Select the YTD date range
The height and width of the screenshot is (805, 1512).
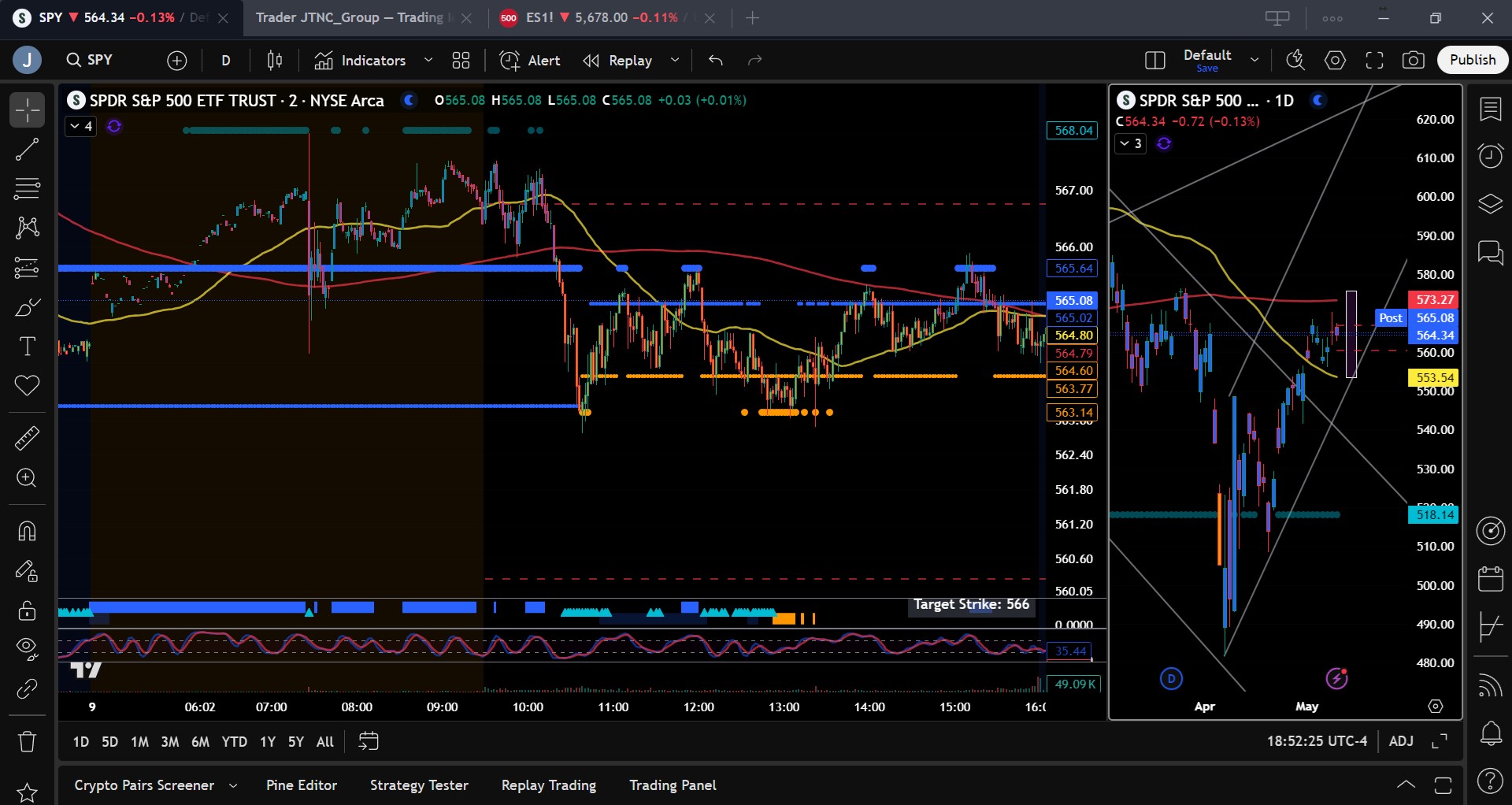coord(235,742)
